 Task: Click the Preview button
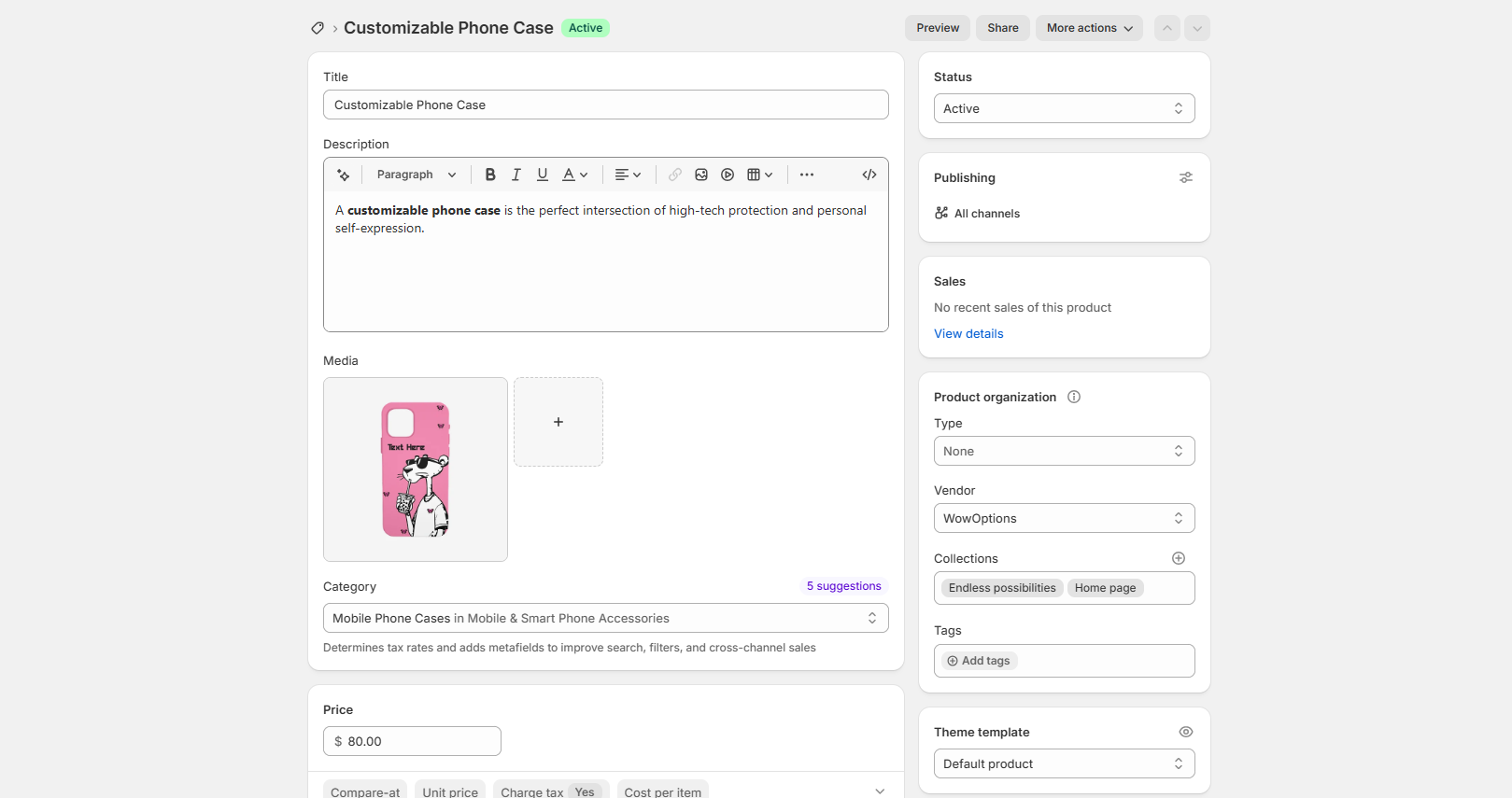click(x=938, y=28)
